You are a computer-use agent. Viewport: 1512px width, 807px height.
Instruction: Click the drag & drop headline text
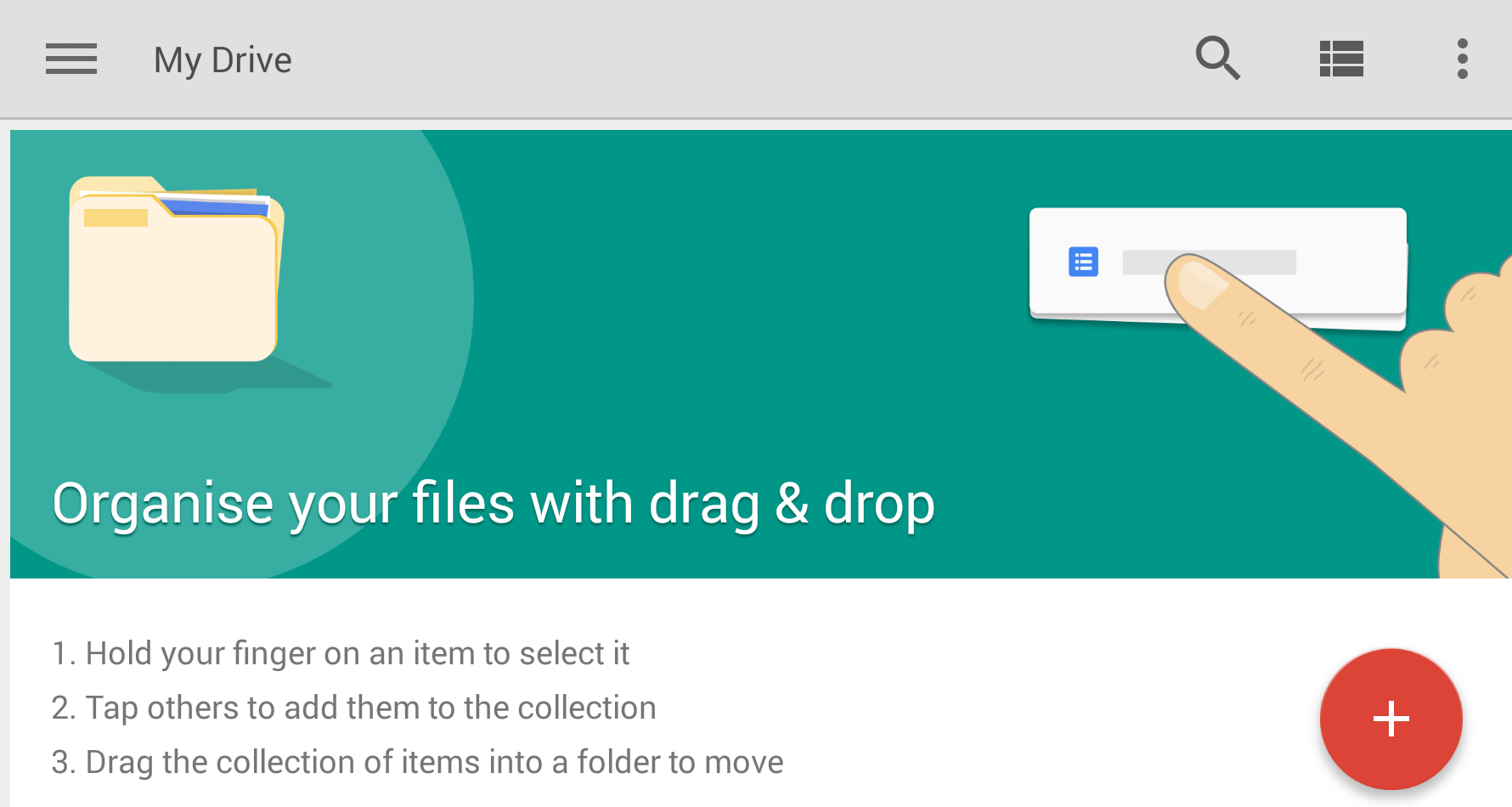point(494,504)
